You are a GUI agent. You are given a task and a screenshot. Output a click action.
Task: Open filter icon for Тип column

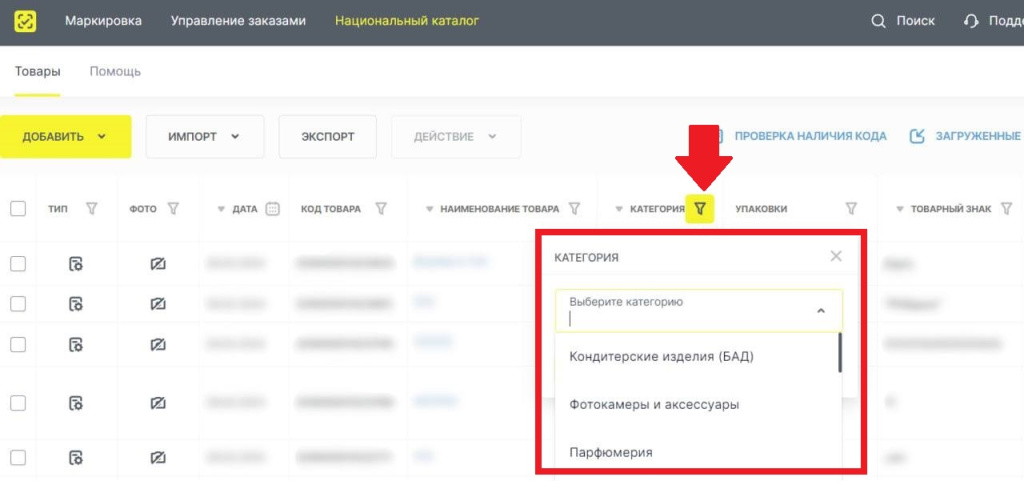(x=92, y=209)
